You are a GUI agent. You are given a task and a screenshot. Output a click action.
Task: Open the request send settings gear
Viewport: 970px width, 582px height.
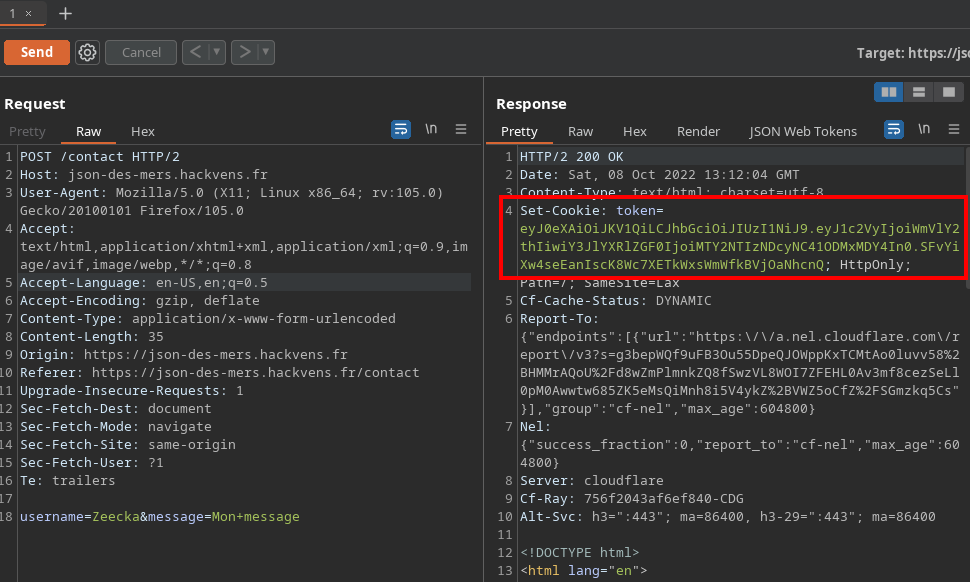(88, 52)
